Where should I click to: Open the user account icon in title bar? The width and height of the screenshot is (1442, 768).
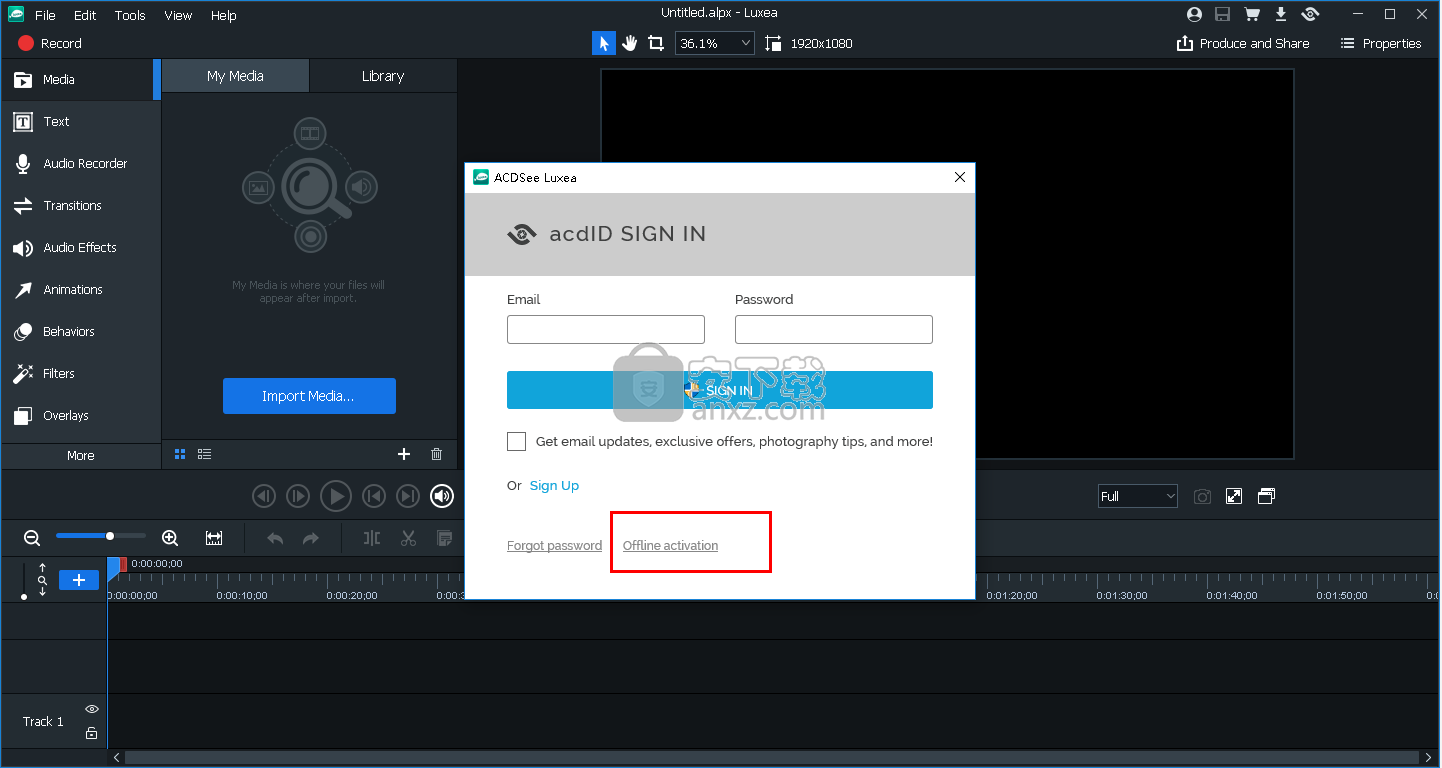(x=1194, y=14)
